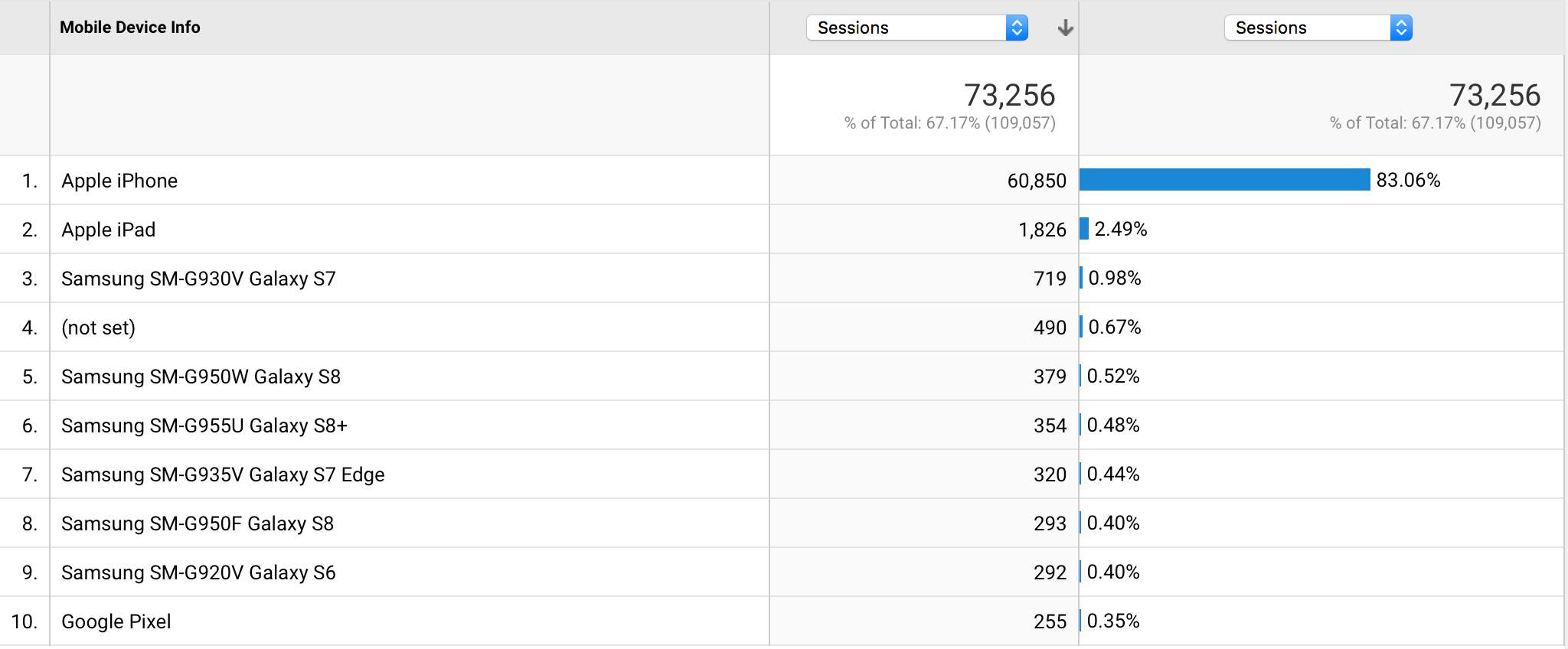Viewport: 1568px width, 649px height.
Task: Click the Google Pixel device link
Action: pyautogui.click(x=116, y=621)
